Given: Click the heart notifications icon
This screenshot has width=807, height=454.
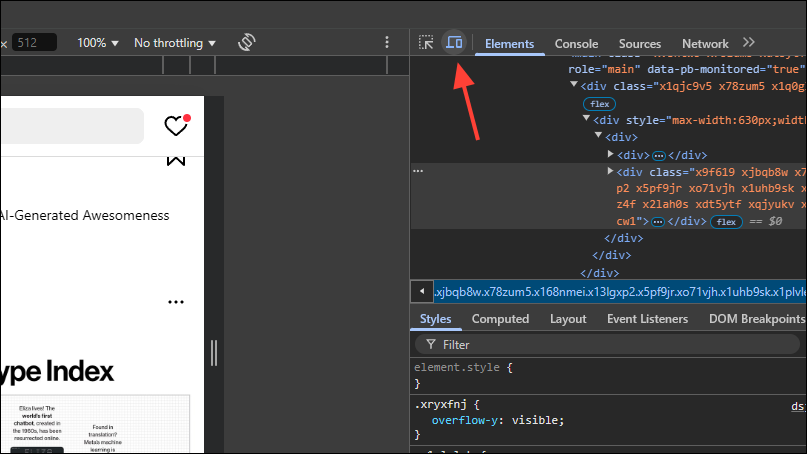Looking at the screenshot, I should point(176,126).
